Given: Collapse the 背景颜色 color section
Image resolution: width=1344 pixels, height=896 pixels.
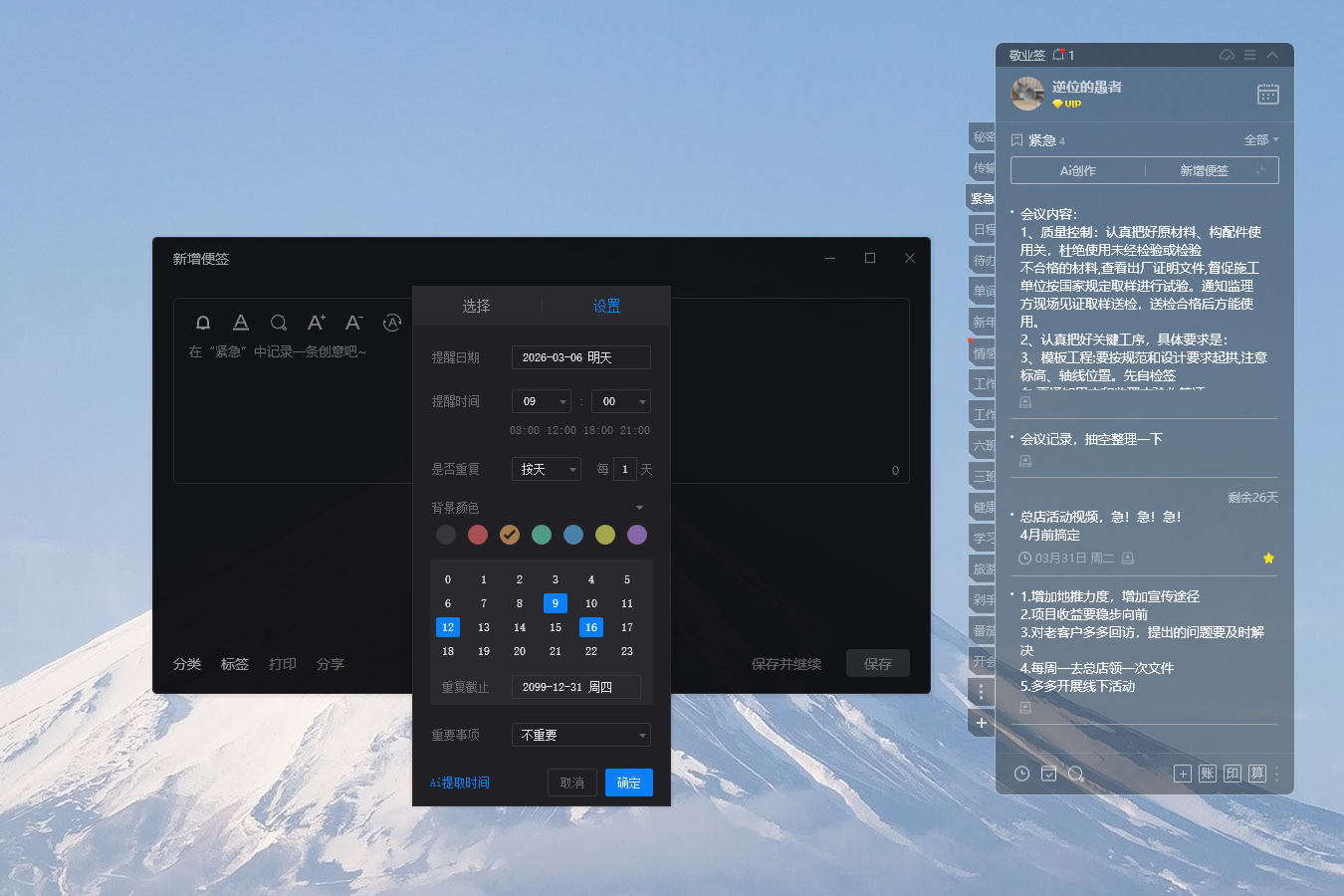Looking at the screenshot, I should tap(638, 507).
